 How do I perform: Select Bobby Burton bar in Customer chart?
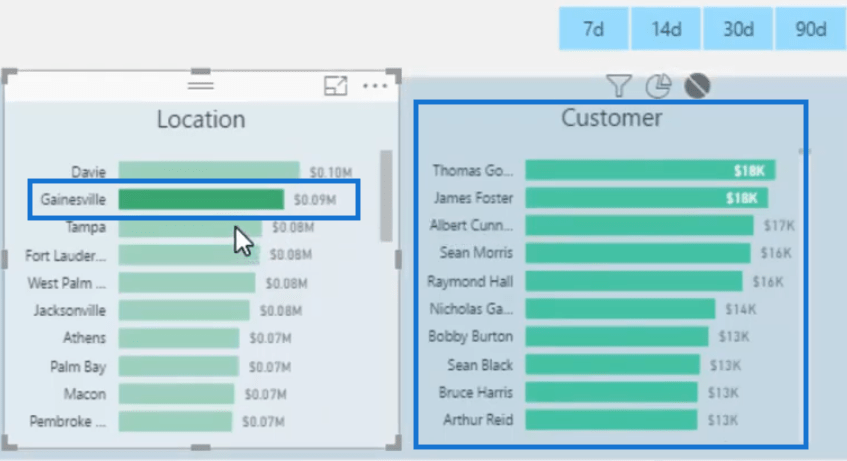tap(616, 337)
